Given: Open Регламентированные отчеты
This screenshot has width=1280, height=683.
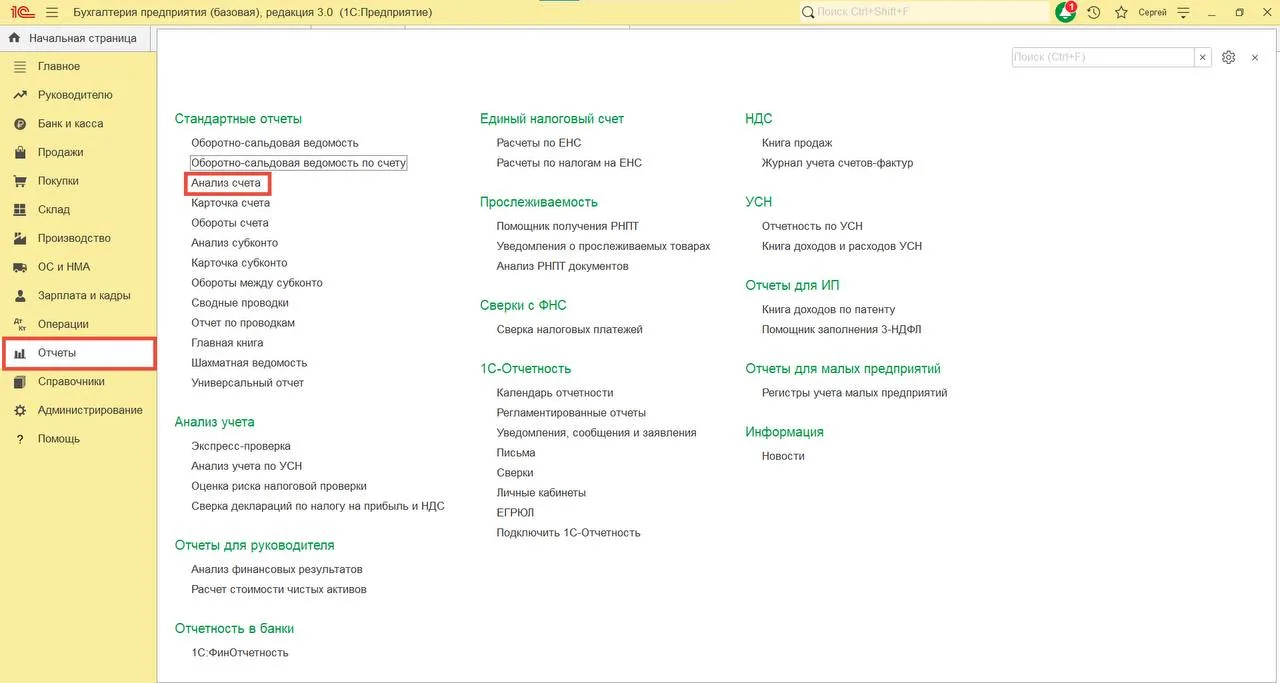Looking at the screenshot, I should [571, 413].
